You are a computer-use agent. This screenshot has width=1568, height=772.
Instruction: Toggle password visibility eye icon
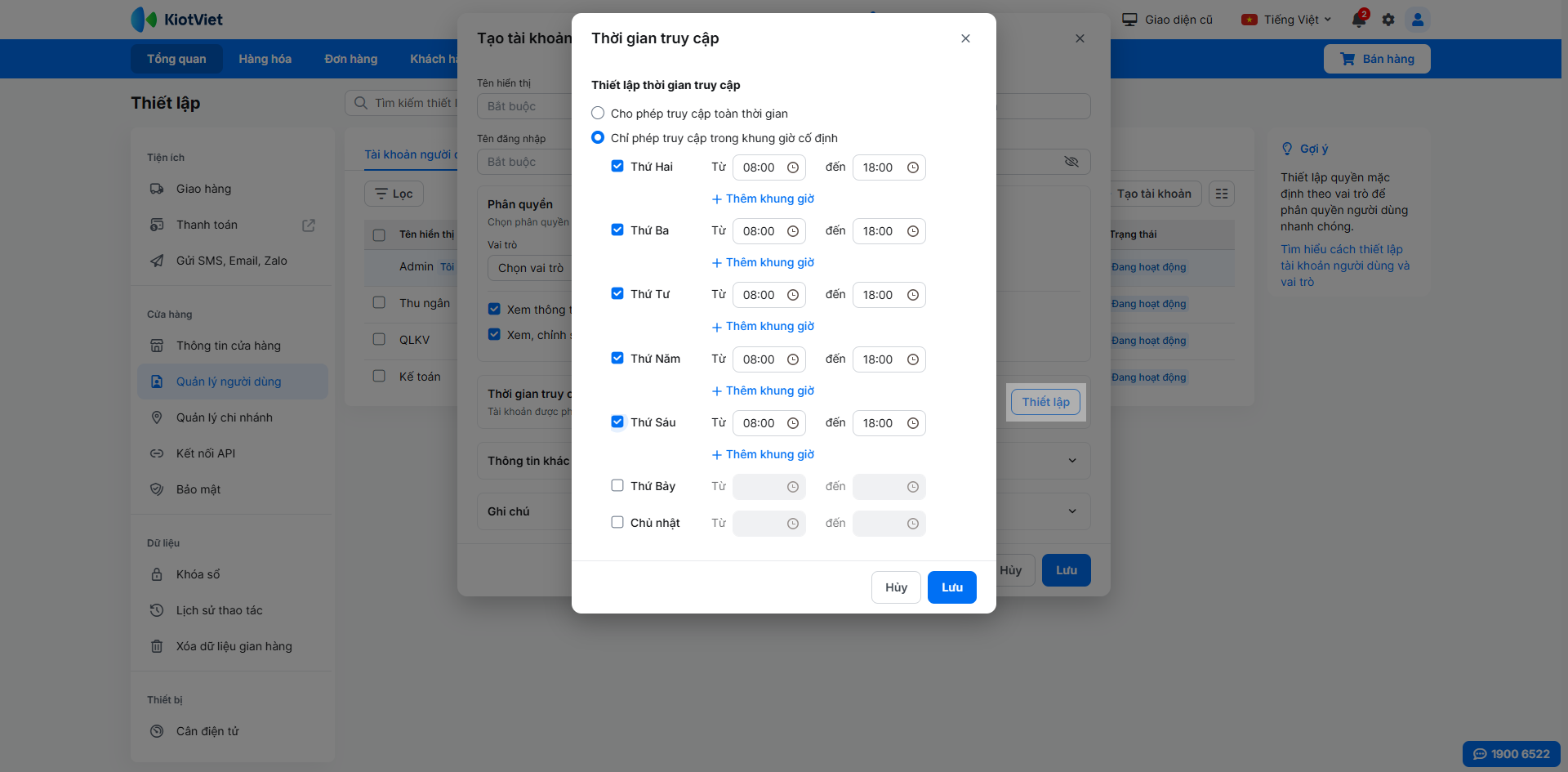(x=1071, y=162)
